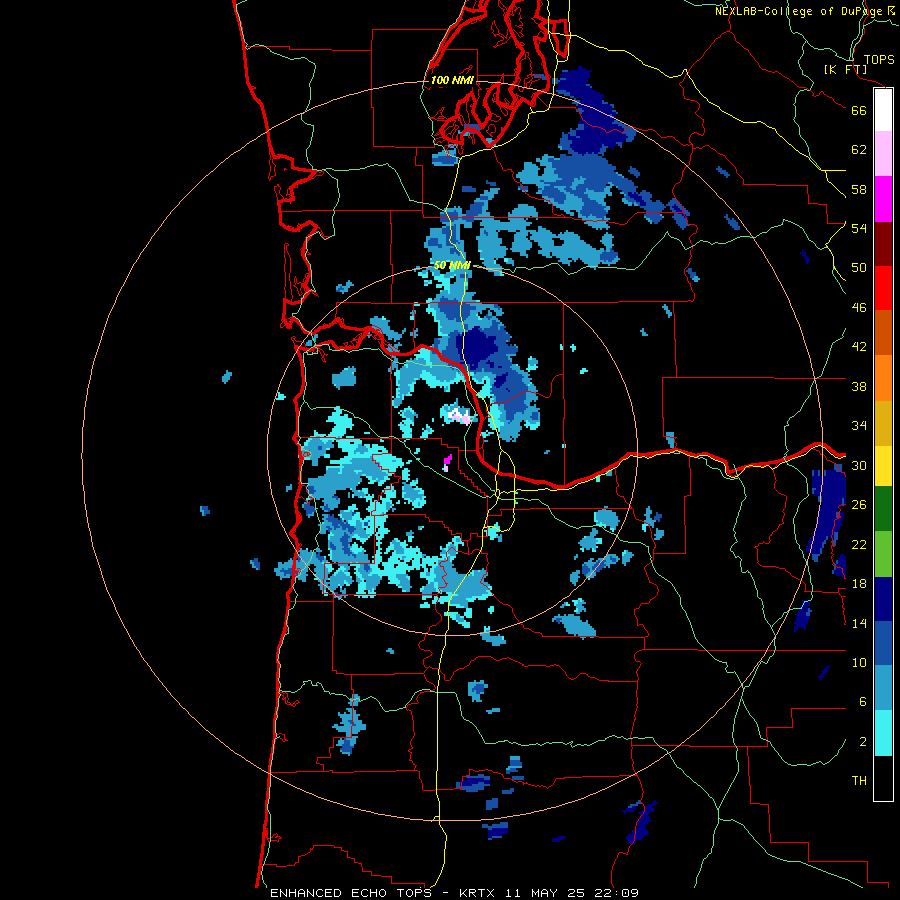
Task: Click the small magenta echo top cell
Action: click(447, 461)
